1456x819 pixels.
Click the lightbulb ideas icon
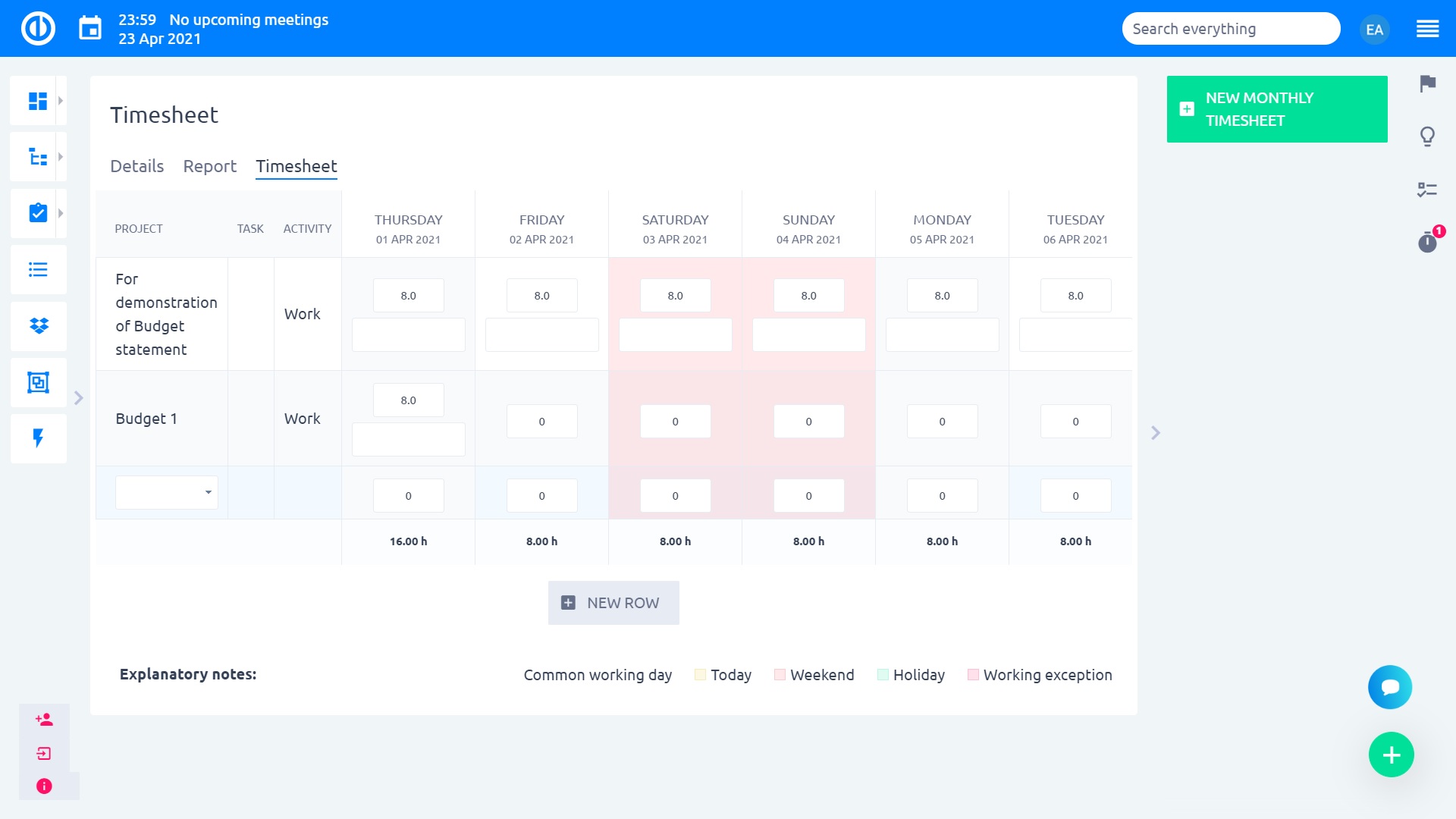[1429, 136]
